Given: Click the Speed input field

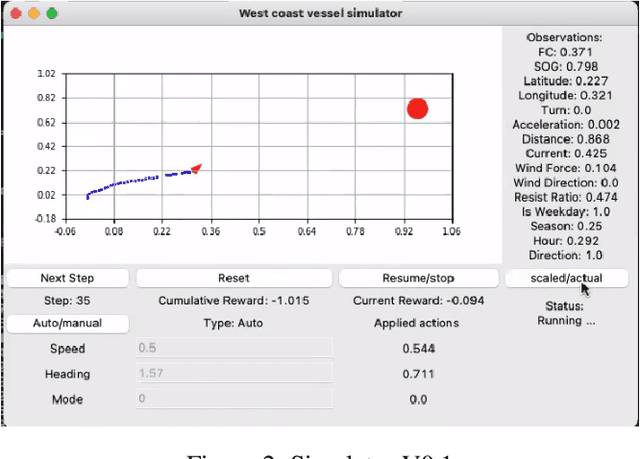Looking at the screenshot, I should (233, 349).
